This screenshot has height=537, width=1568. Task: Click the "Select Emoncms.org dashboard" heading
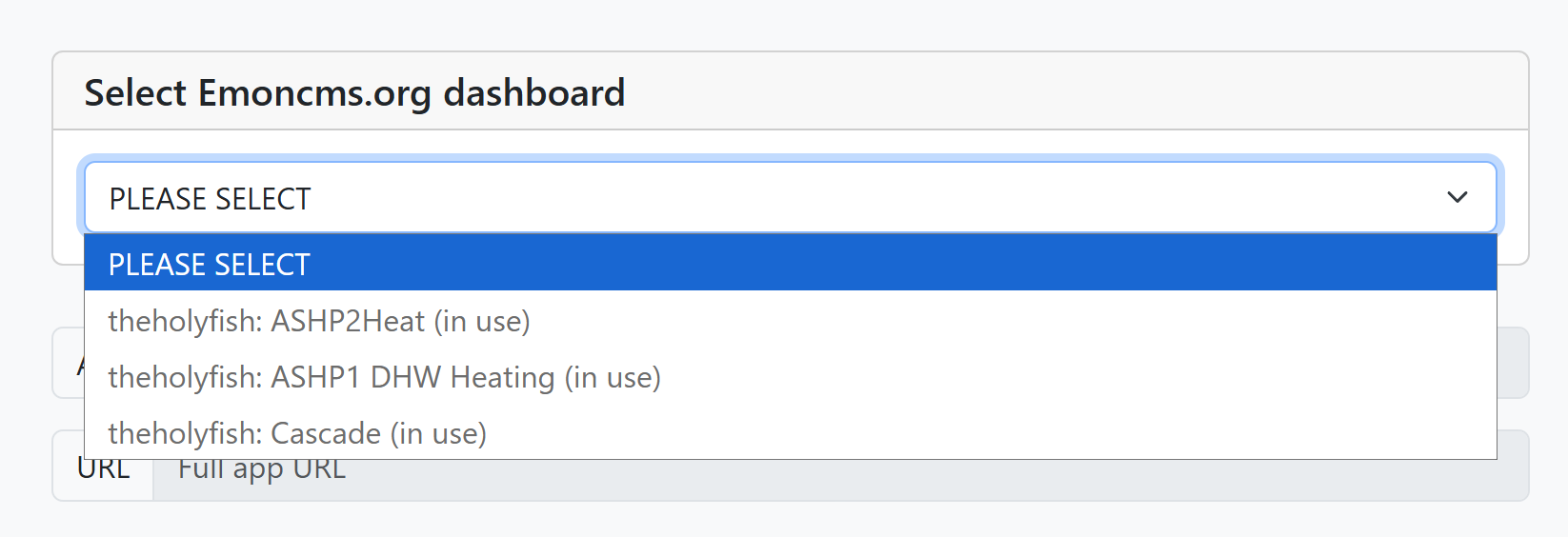[354, 93]
